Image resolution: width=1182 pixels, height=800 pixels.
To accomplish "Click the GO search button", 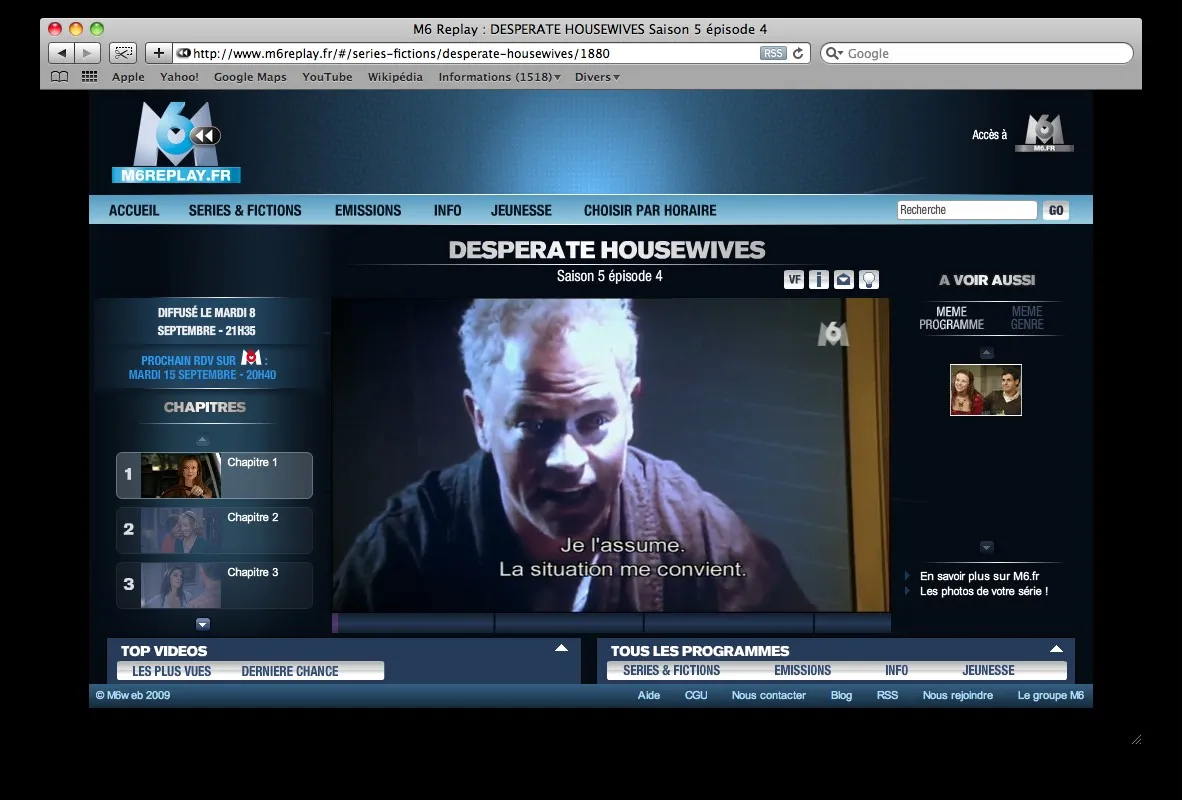I will tap(1056, 210).
